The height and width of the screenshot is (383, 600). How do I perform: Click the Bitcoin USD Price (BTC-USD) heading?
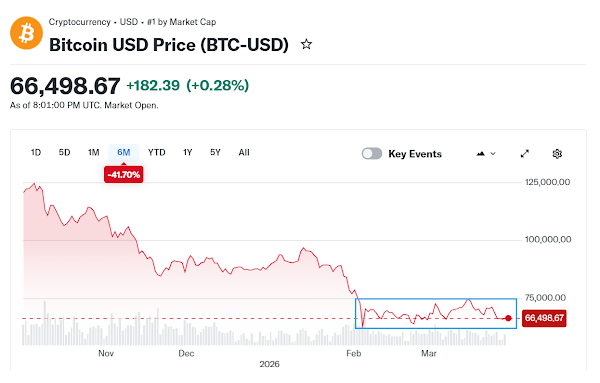(x=169, y=45)
